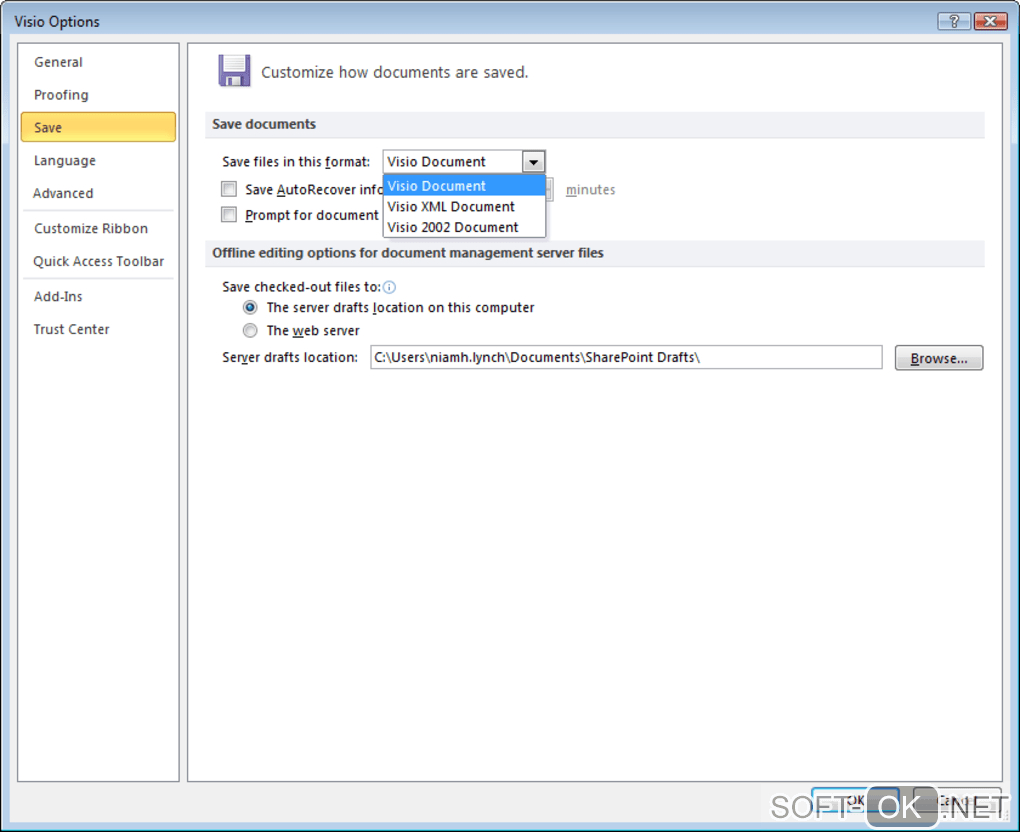Open Customize Ribbon settings

91,228
